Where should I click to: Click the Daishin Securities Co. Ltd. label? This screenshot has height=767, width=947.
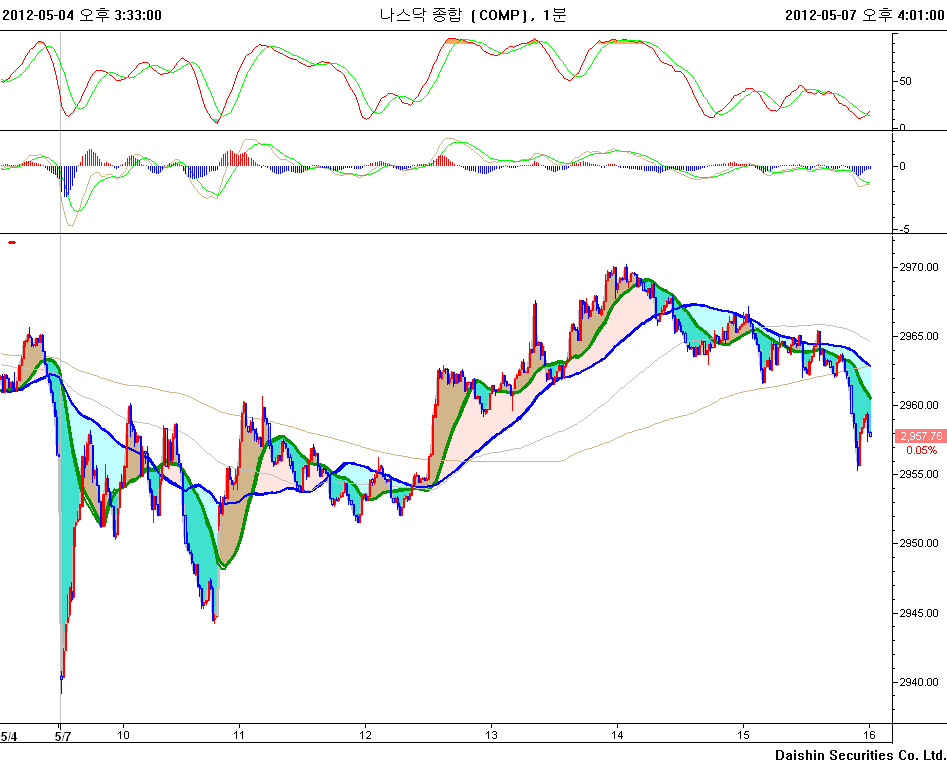(859, 754)
